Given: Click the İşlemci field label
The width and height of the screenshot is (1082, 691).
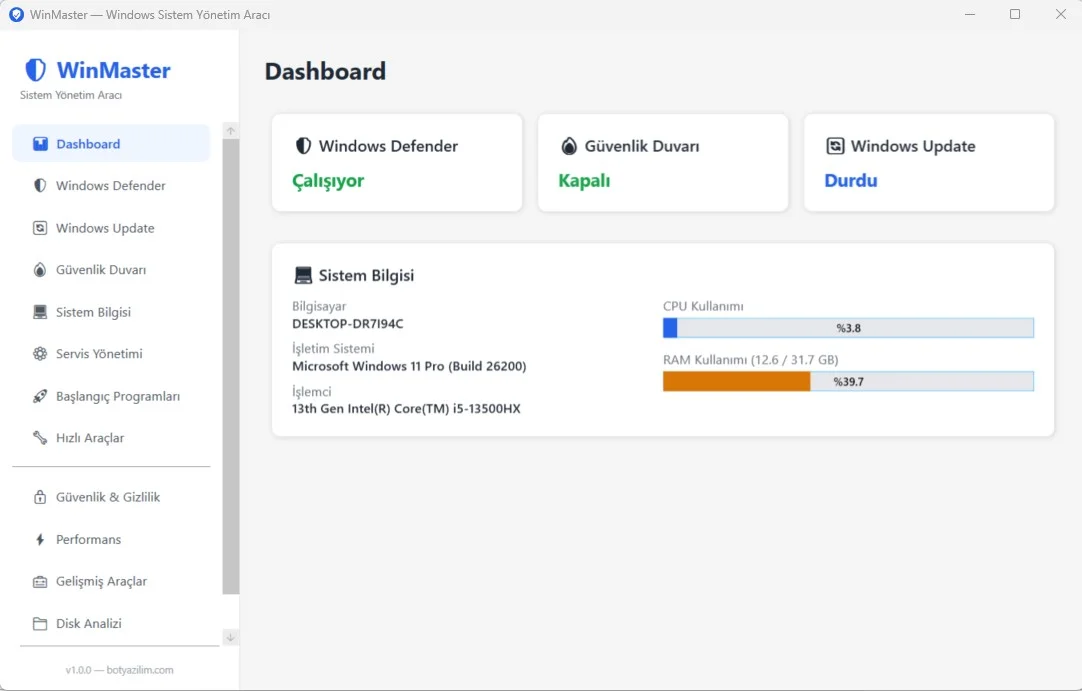Looking at the screenshot, I should 312,391.
